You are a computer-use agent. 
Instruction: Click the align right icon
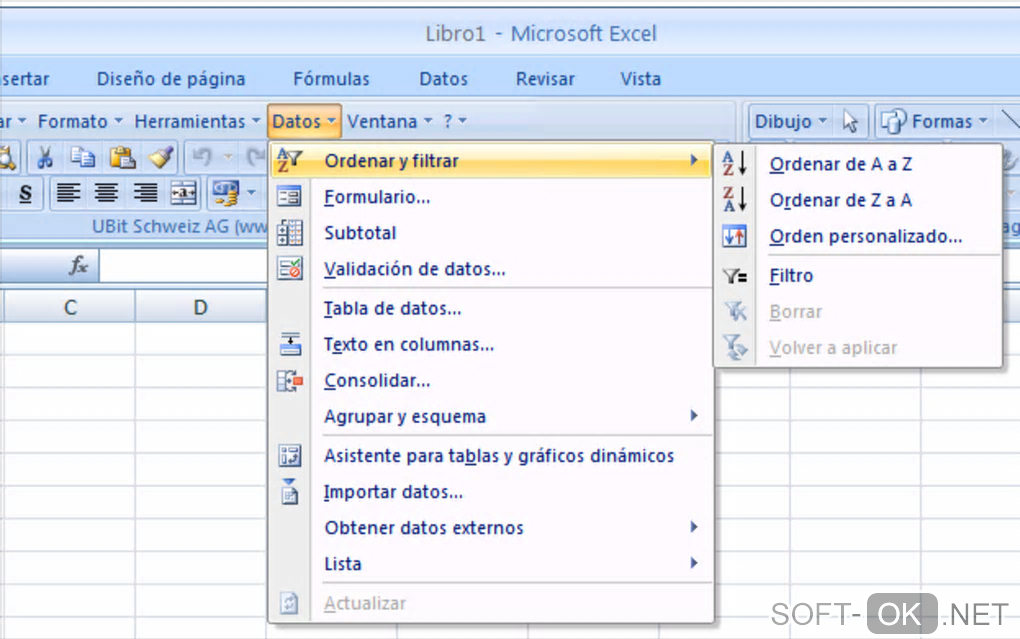pyautogui.click(x=146, y=193)
